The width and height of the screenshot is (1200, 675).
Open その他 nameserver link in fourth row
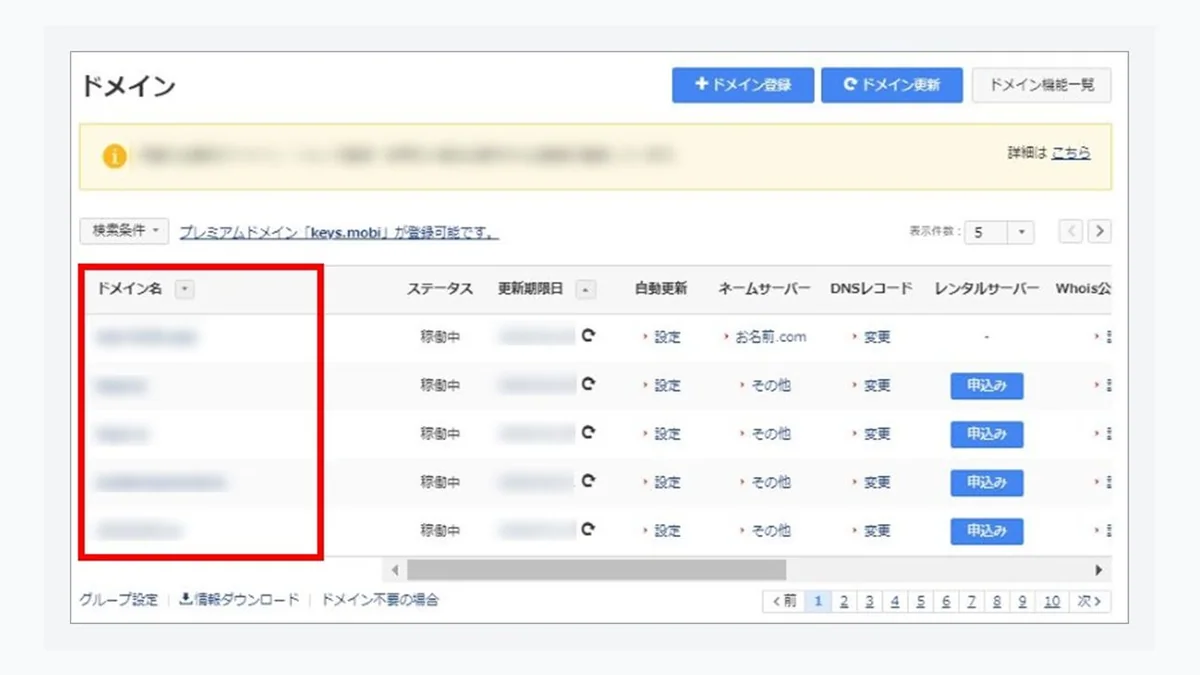pyautogui.click(x=771, y=482)
